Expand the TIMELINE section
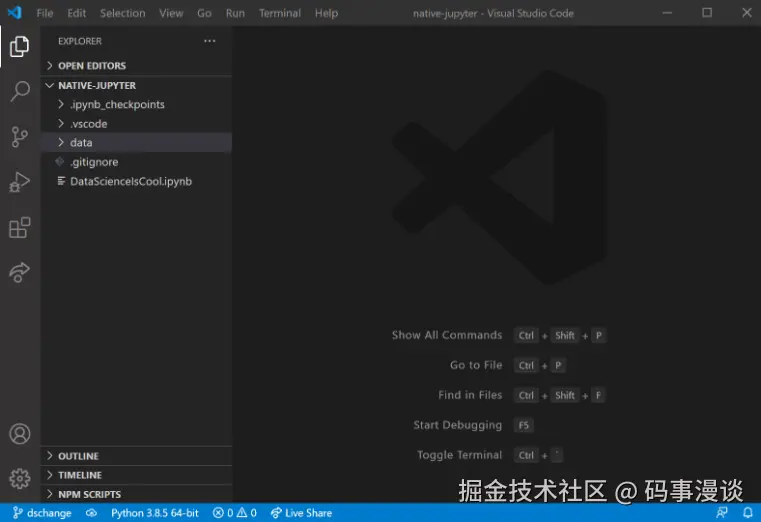Image resolution: width=761 pixels, height=522 pixels. 137,475
